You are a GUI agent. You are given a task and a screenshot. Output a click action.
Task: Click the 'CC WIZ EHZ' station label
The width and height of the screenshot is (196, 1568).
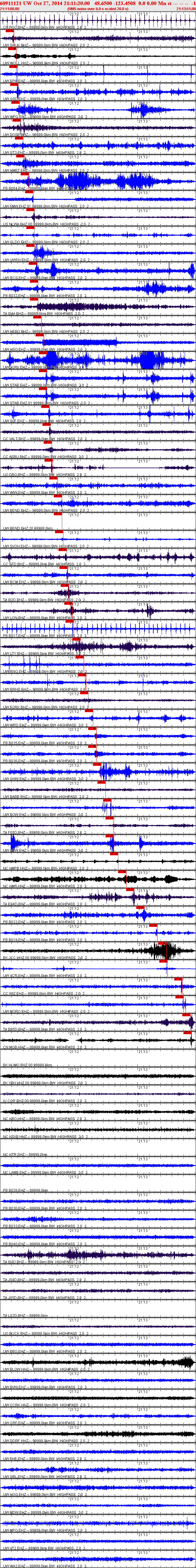(x=14, y=994)
